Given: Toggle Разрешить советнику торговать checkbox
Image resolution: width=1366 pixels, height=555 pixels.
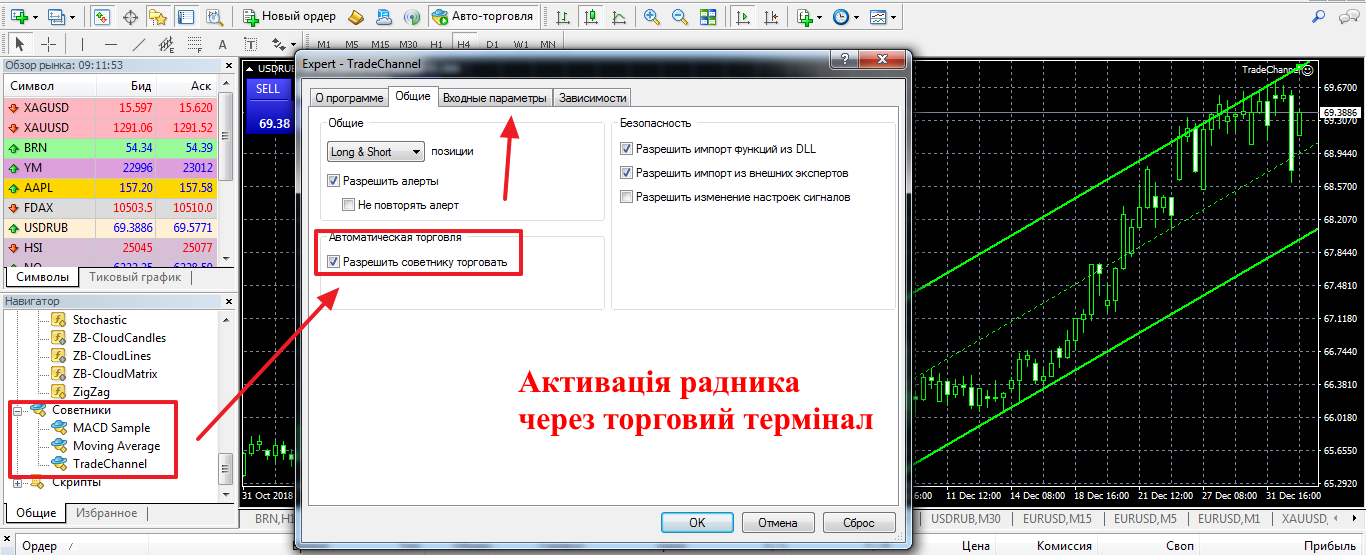Looking at the screenshot, I should click(x=334, y=263).
